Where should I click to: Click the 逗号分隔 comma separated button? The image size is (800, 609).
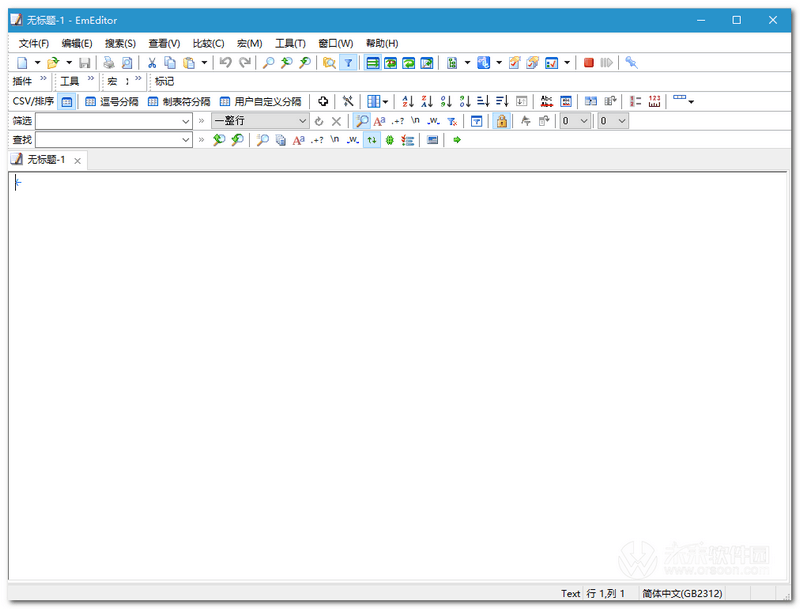click(112, 101)
